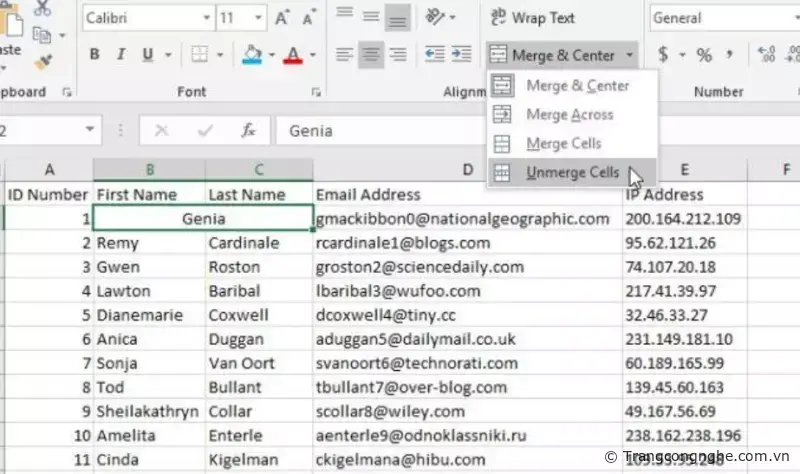
Task: Apply Accounting Number Format dollar icon
Action: [664, 55]
